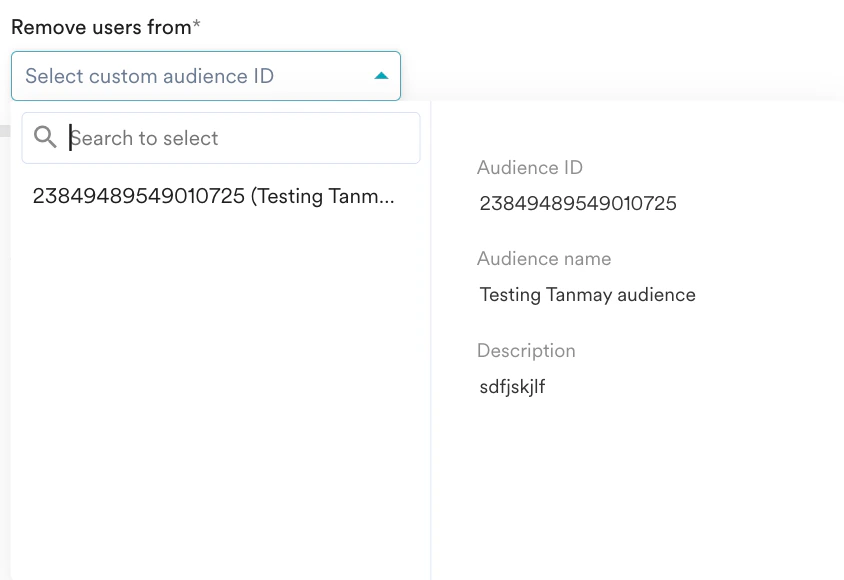Viewport: 844px width, 580px height.
Task: Click the Audience name heading
Action: [544, 259]
